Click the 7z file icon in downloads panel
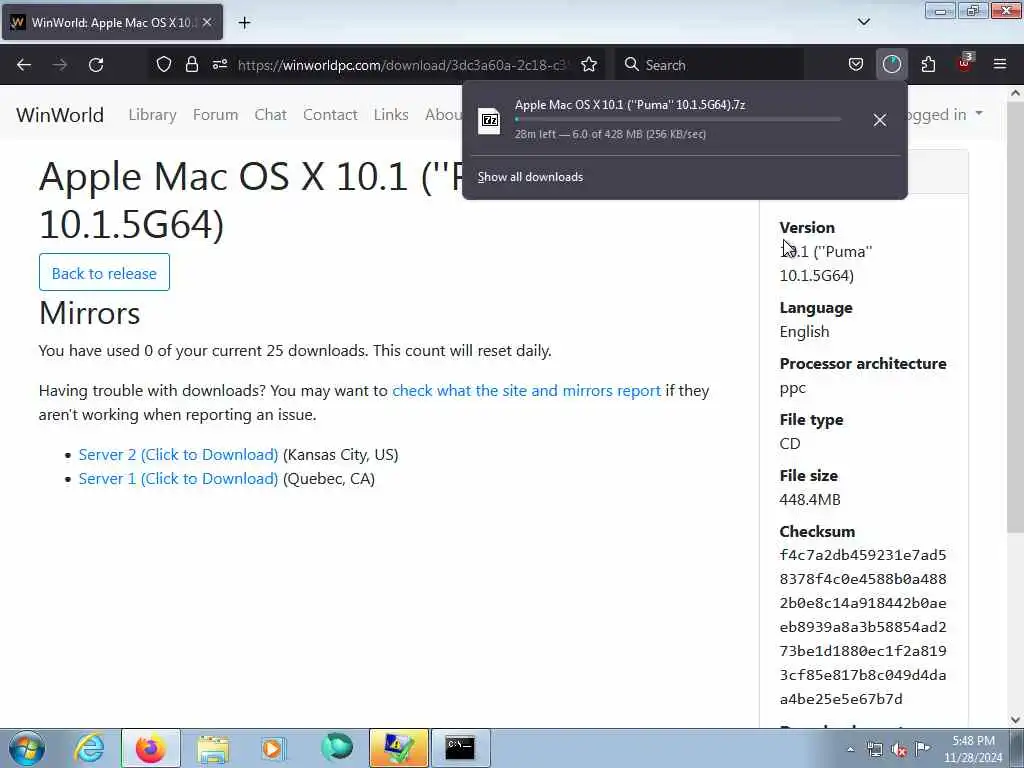Screen dimensions: 1024x768 coord(489,120)
